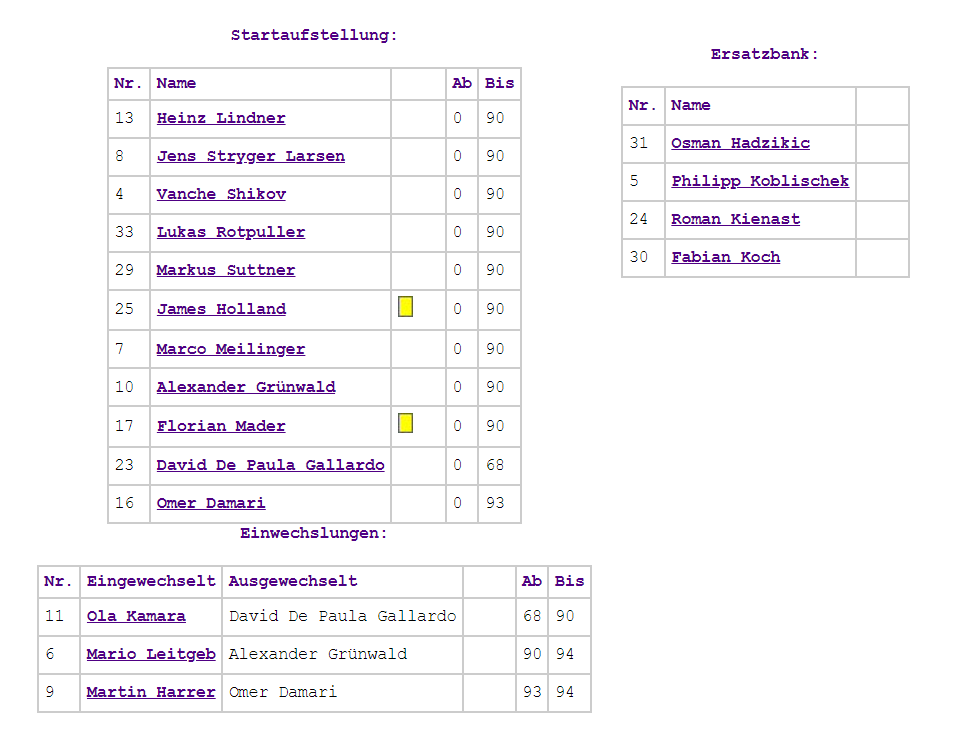Click the Mario Leitgeb link
Viewport: 953px width, 746px height.
point(151,654)
